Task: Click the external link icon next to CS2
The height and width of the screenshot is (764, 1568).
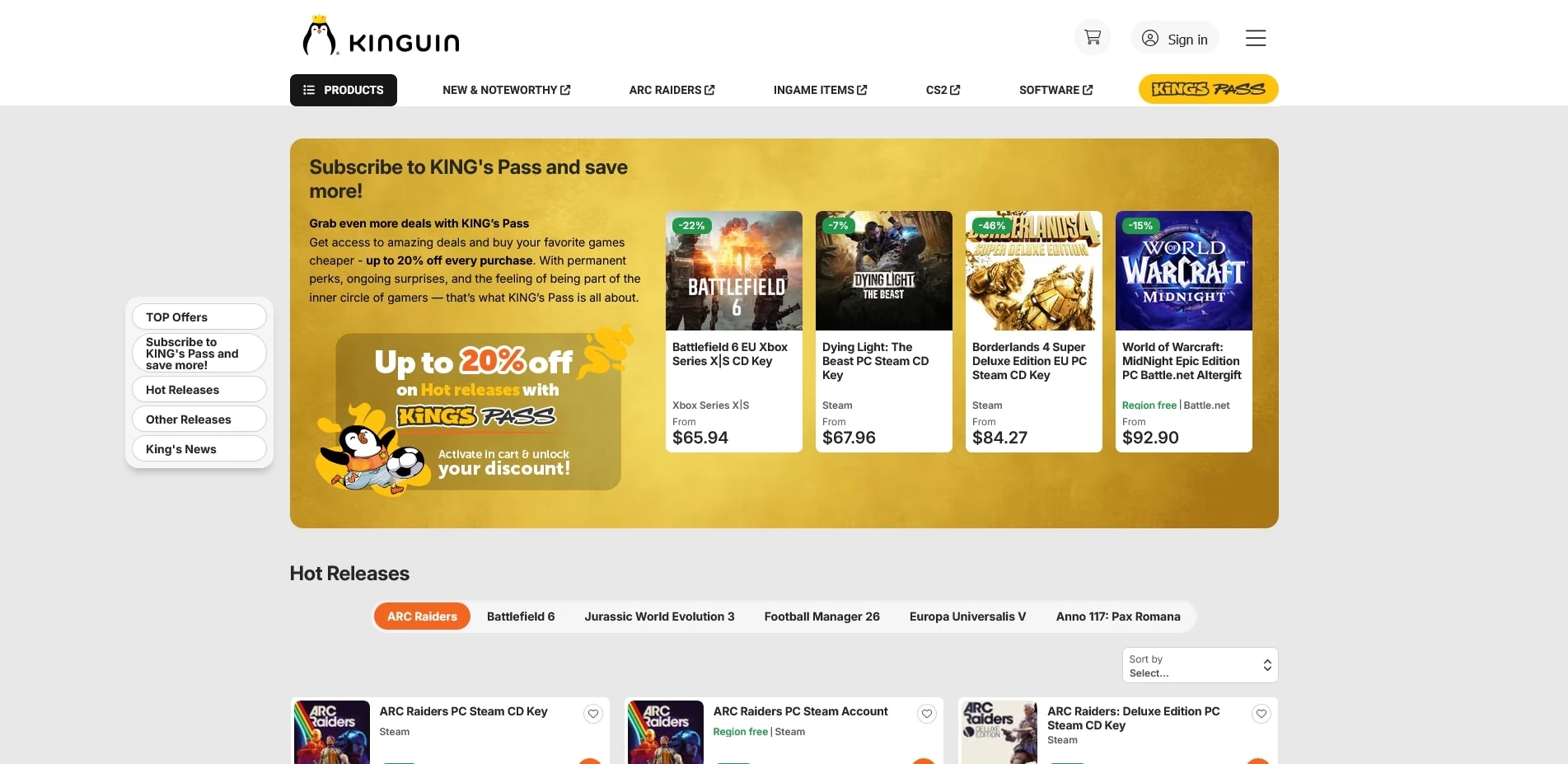Action: click(x=955, y=90)
